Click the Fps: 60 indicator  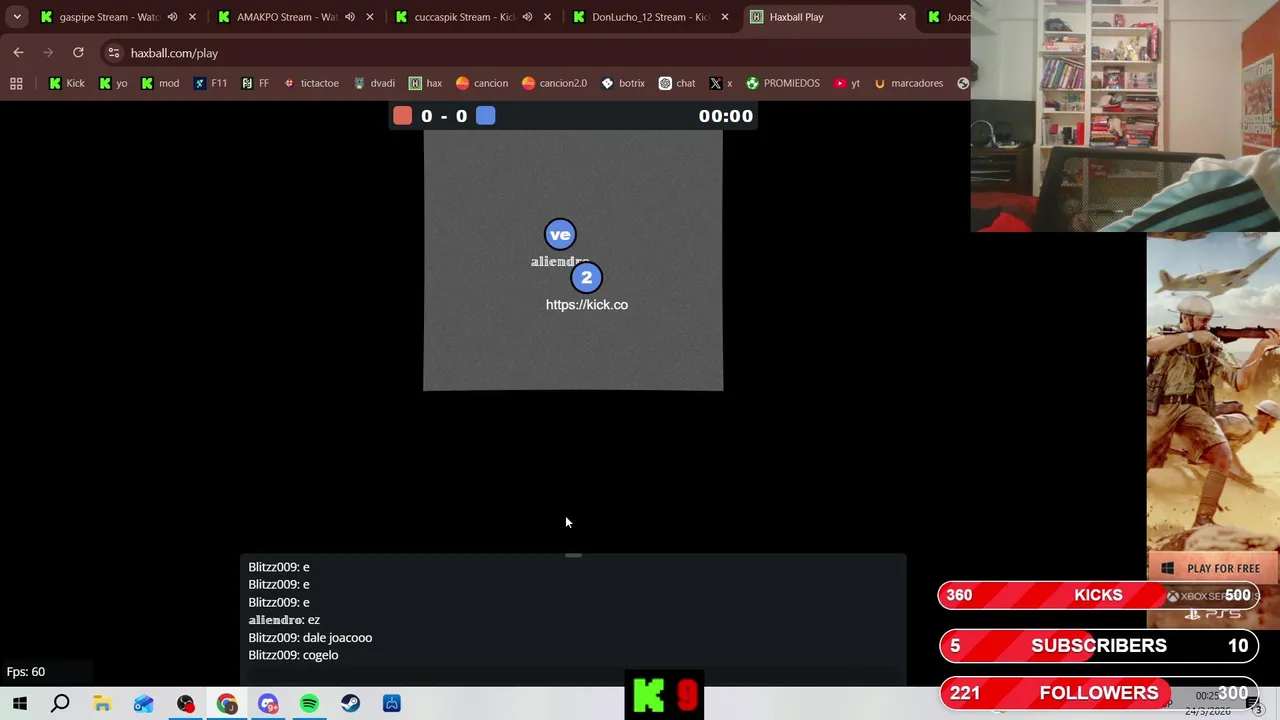26,672
